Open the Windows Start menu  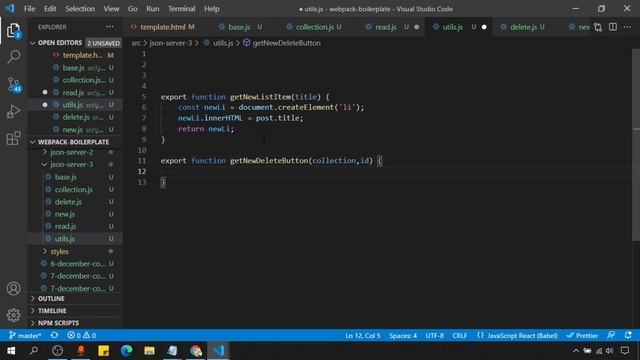point(11,351)
